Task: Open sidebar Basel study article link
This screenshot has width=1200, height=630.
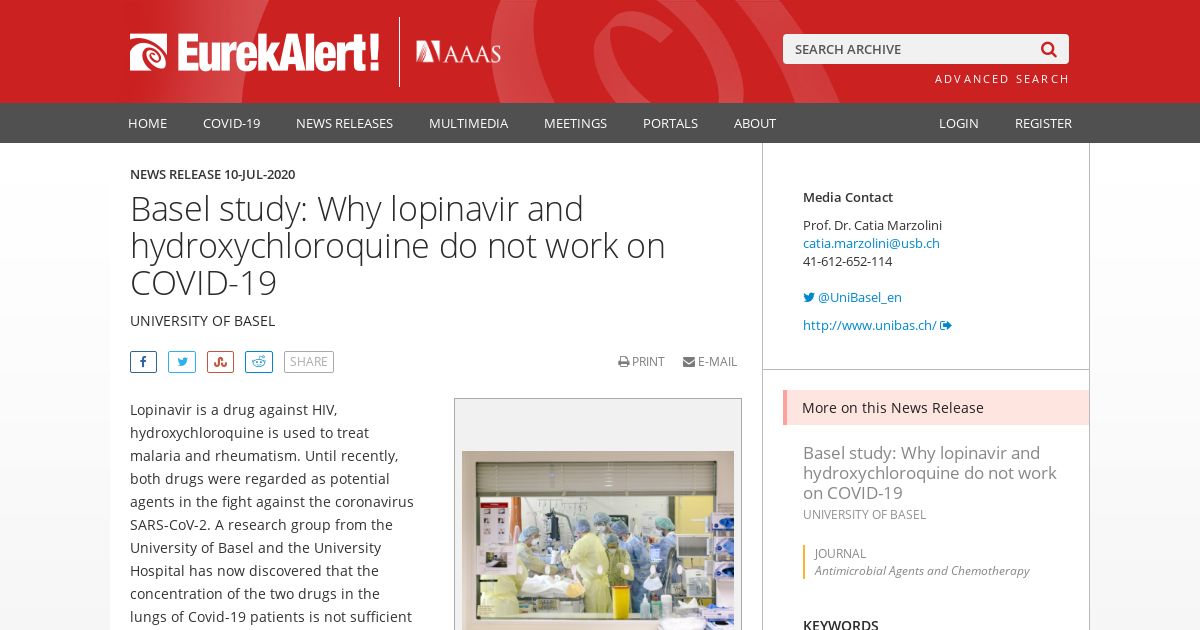Action: coord(930,473)
